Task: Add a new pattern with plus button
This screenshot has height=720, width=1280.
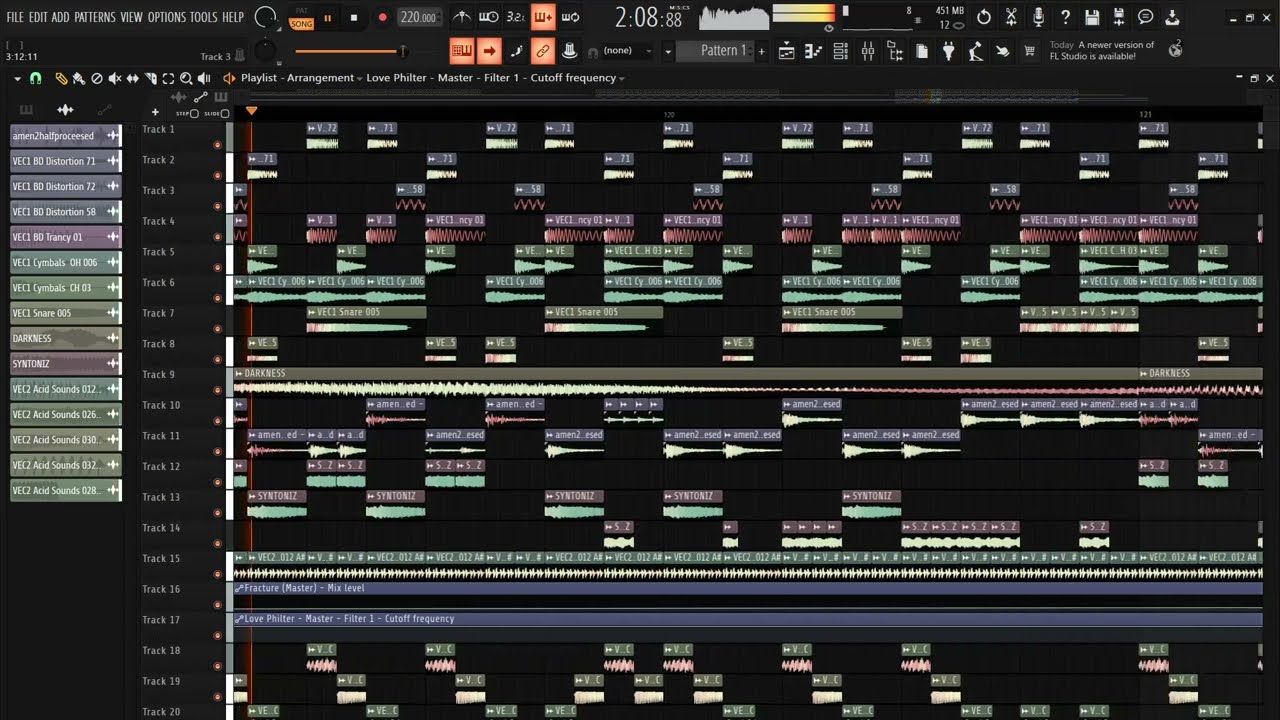Action: tap(762, 51)
